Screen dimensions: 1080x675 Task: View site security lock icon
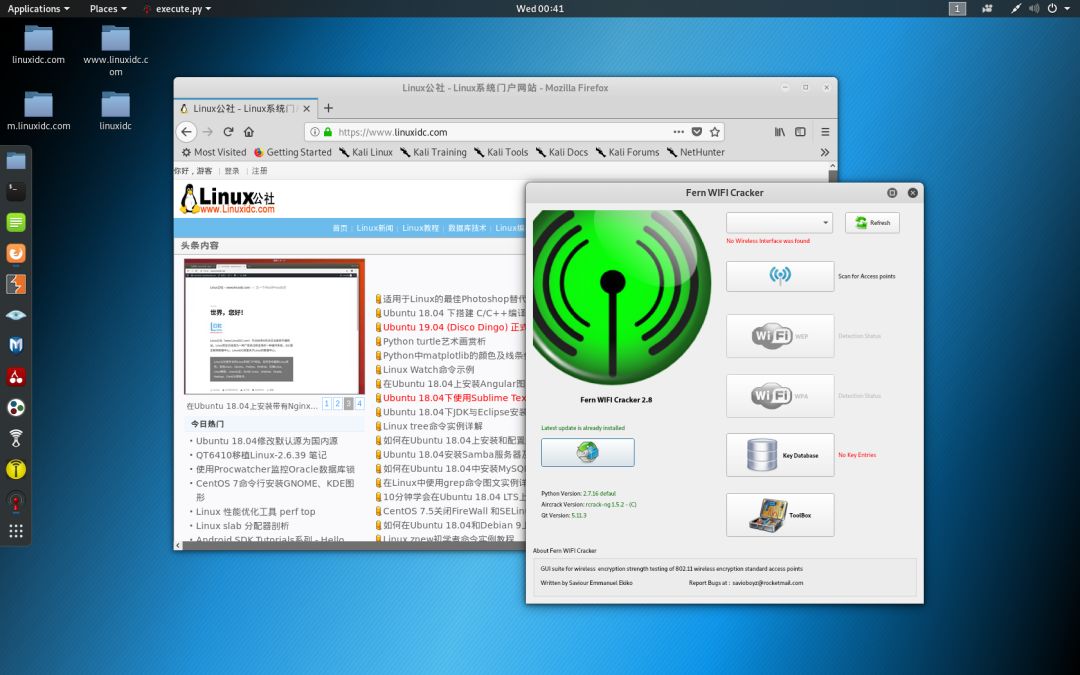(x=328, y=132)
